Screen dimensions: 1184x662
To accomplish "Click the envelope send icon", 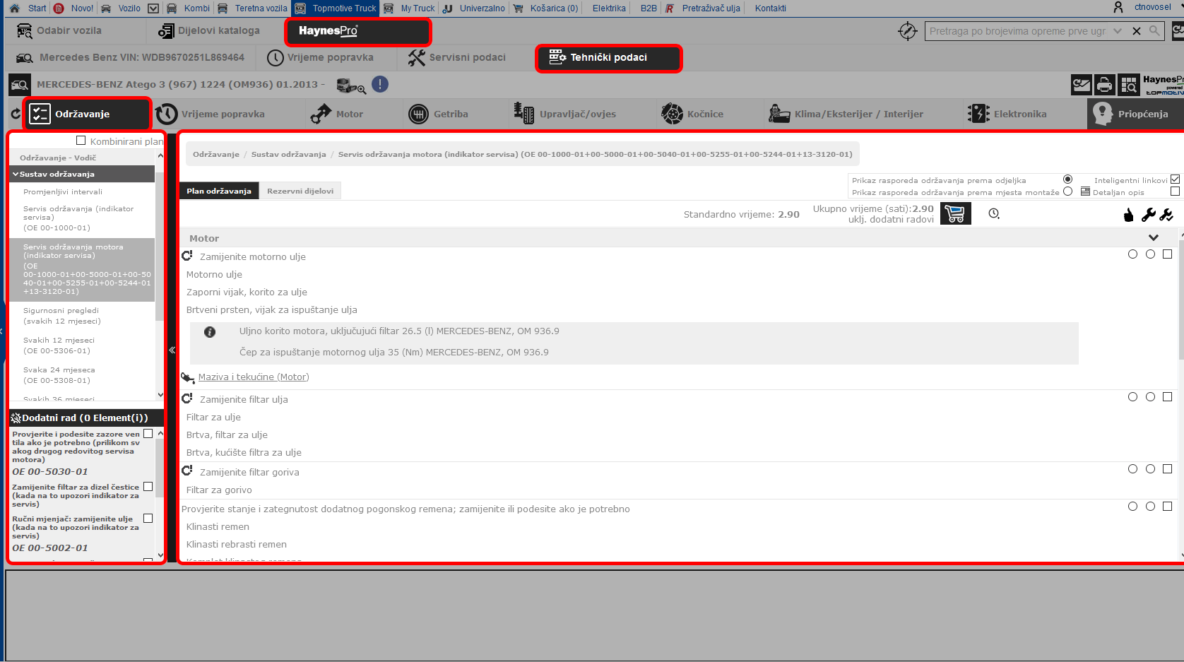I will click(x=1081, y=85).
